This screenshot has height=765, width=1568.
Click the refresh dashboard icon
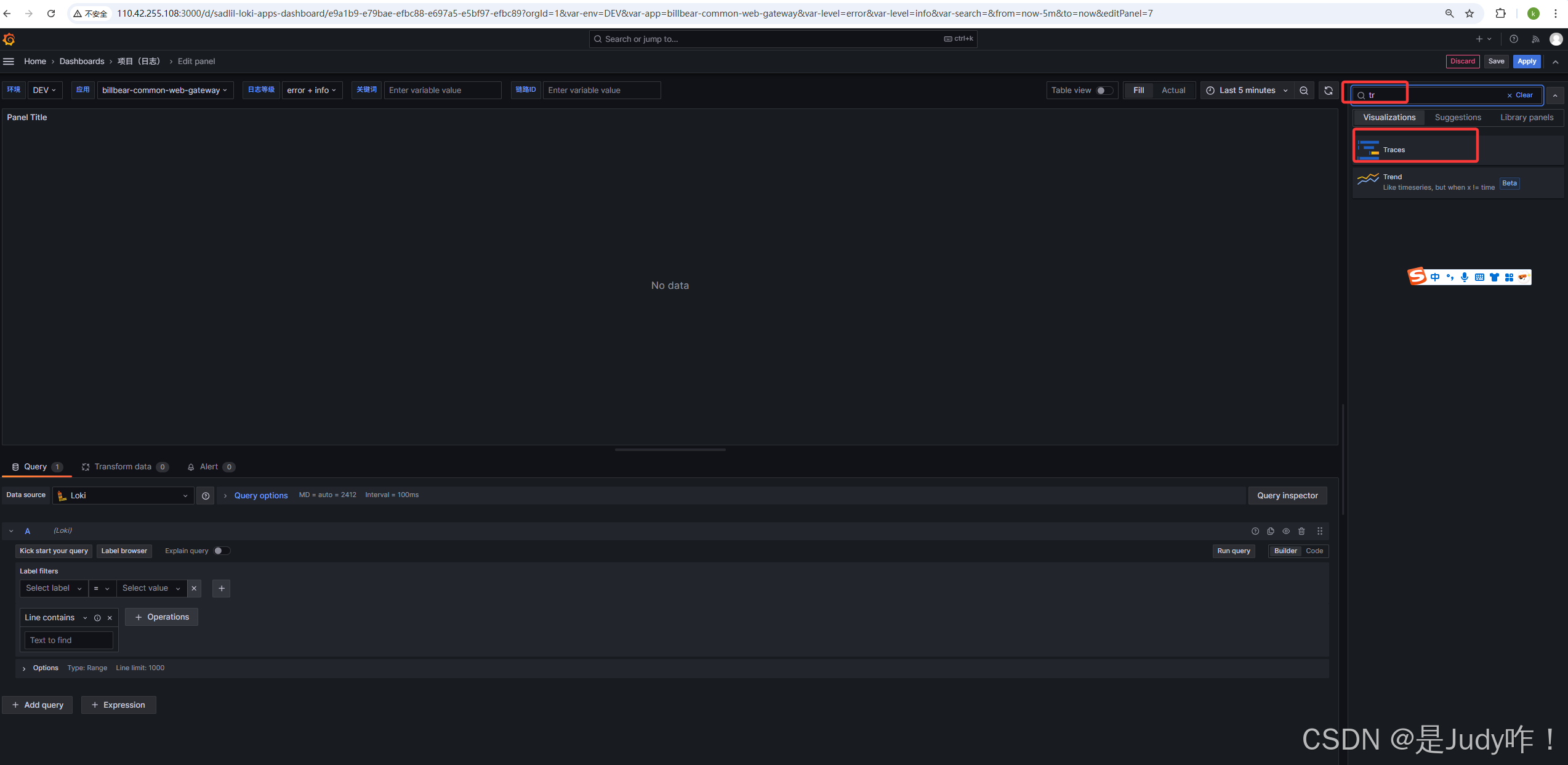(x=1328, y=91)
